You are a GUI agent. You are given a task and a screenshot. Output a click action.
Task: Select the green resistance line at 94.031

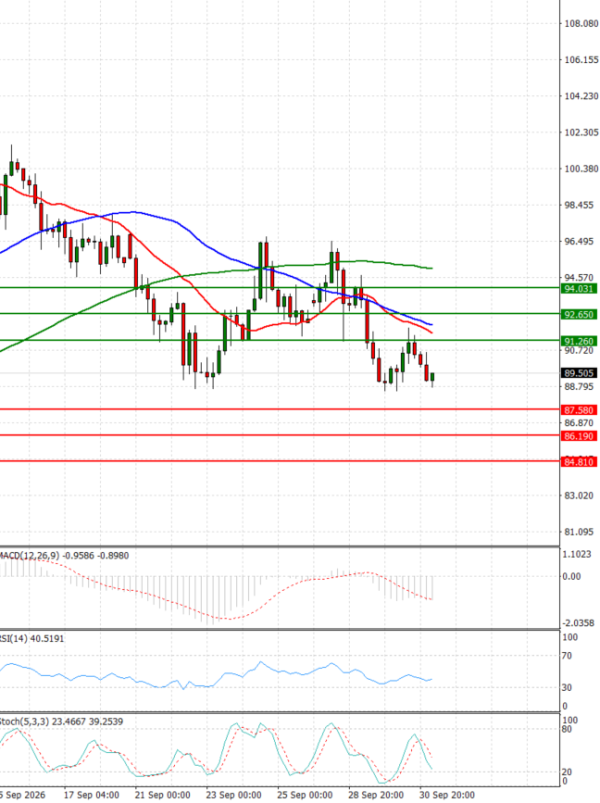coord(280,288)
